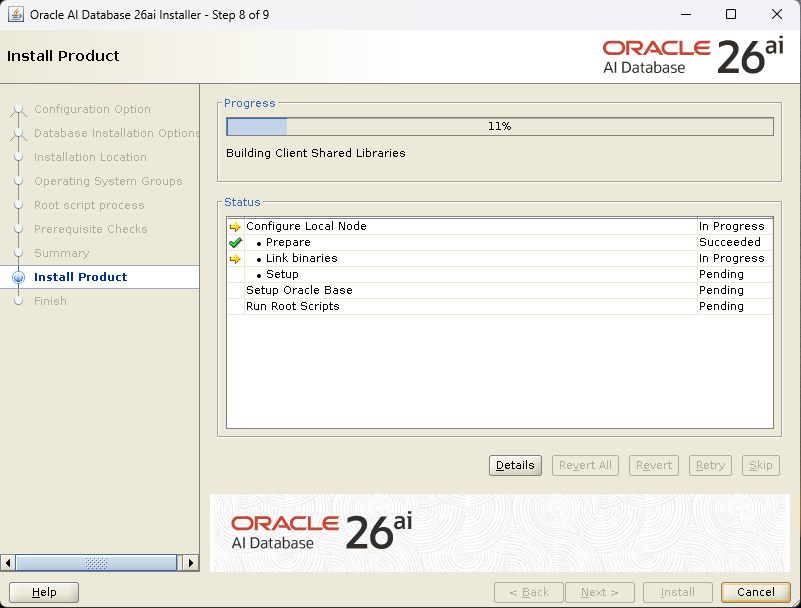Click Pending status of Setup Oracle Base
The width and height of the screenshot is (801, 608).
[721, 290]
